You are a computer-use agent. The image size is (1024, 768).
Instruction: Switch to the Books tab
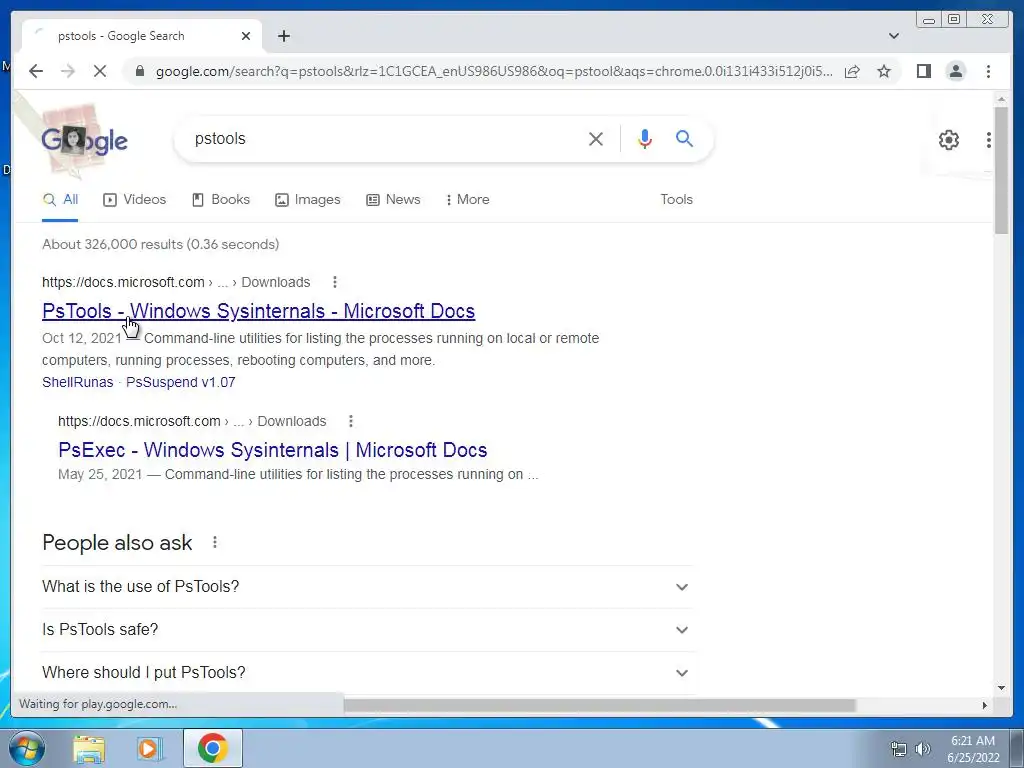pyautogui.click(x=221, y=200)
